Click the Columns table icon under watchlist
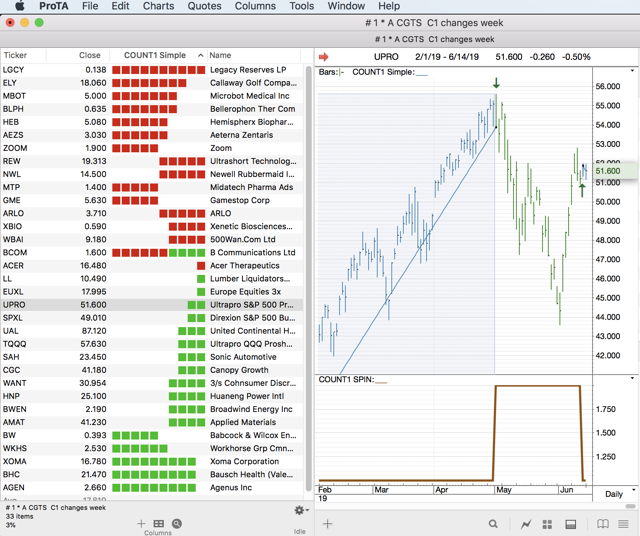This screenshot has width=640, height=536. click(x=158, y=523)
